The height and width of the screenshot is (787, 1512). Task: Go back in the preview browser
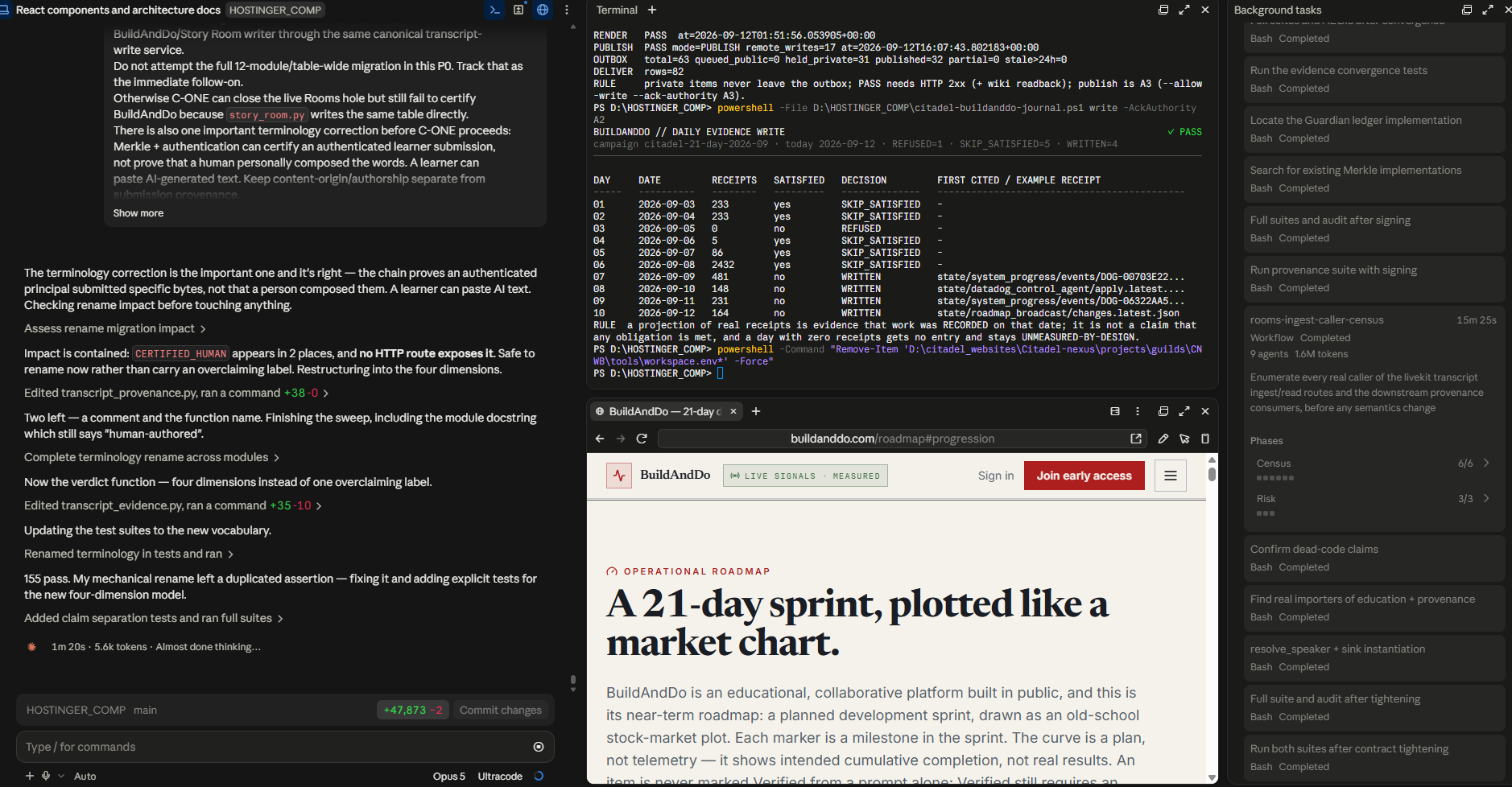tap(600, 439)
